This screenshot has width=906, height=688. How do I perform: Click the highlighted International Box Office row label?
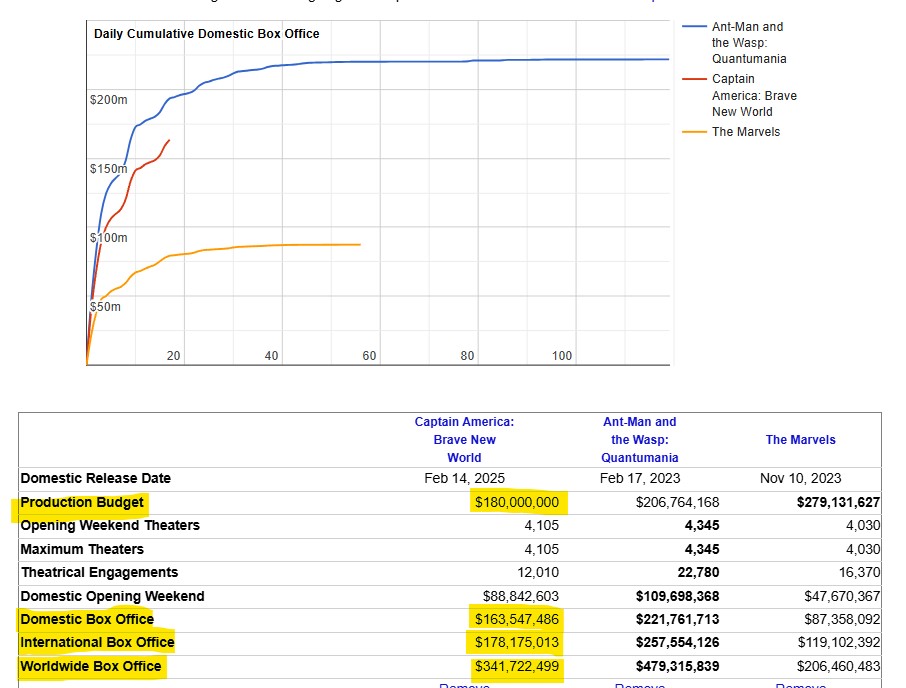[97, 642]
